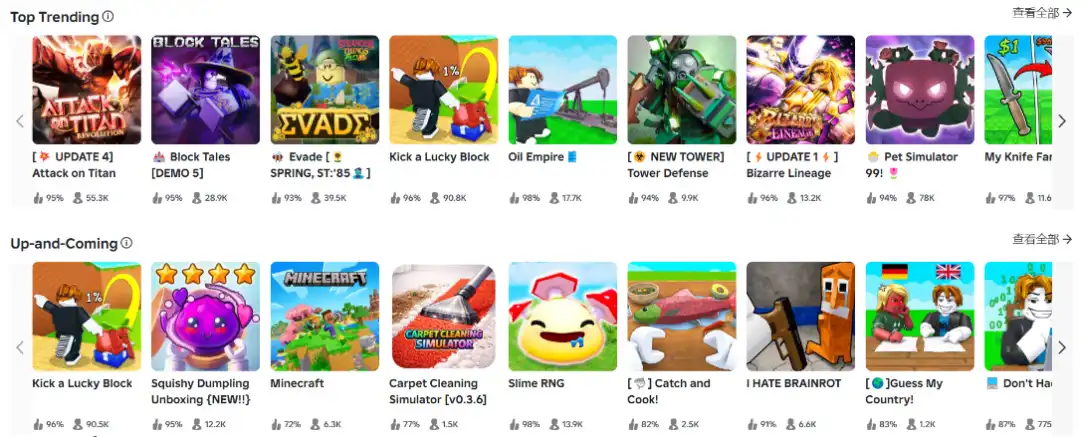Open the Block Tales DEMO 5 thumbnail

coord(206,90)
